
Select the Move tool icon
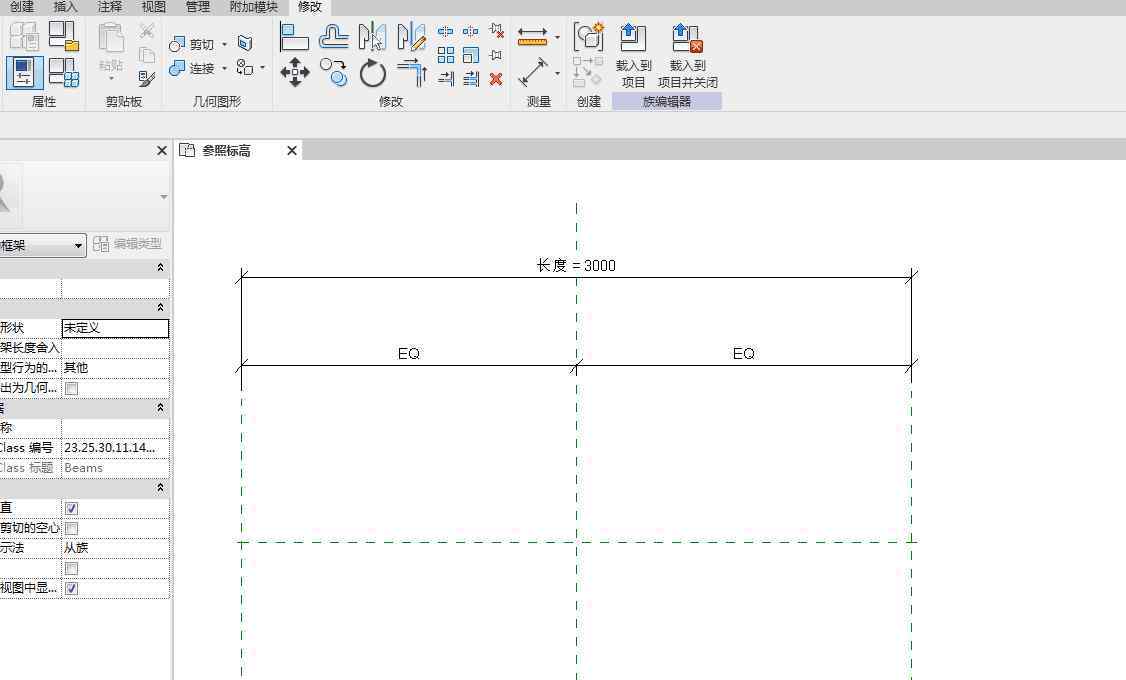pyautogui.click(x=294, y=73)
